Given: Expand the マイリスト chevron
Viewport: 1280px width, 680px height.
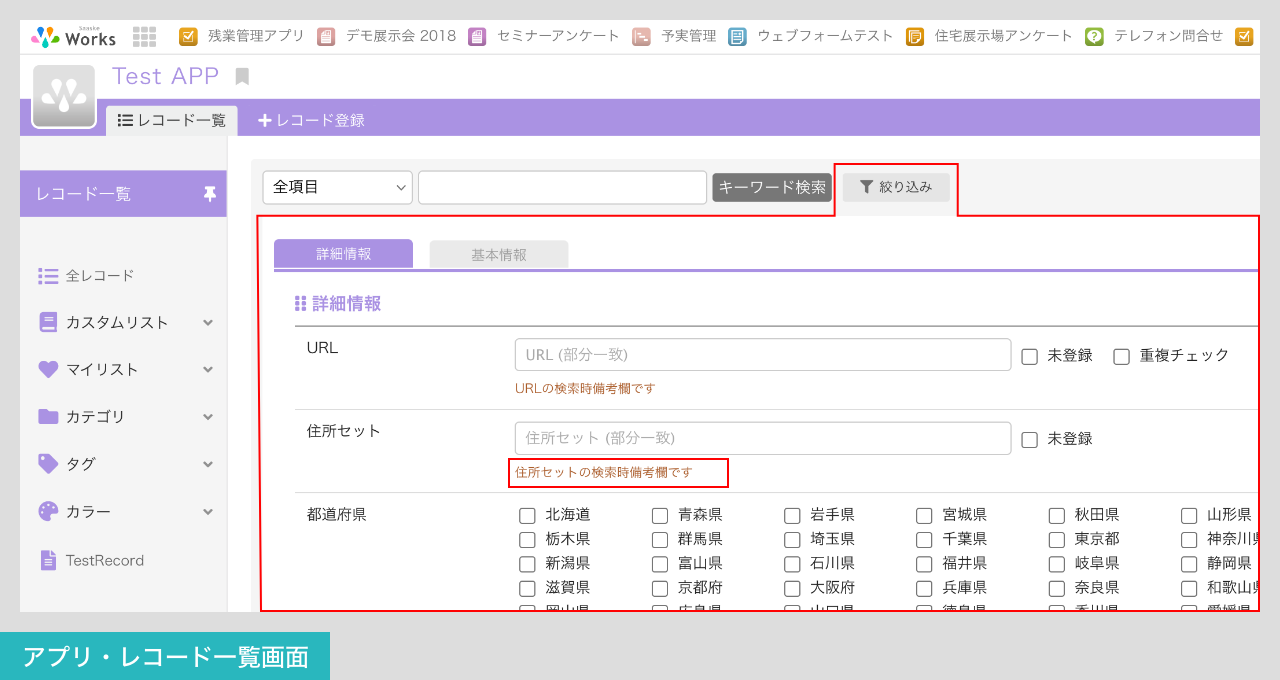Looking at the screenshot, I should (208, 369).
